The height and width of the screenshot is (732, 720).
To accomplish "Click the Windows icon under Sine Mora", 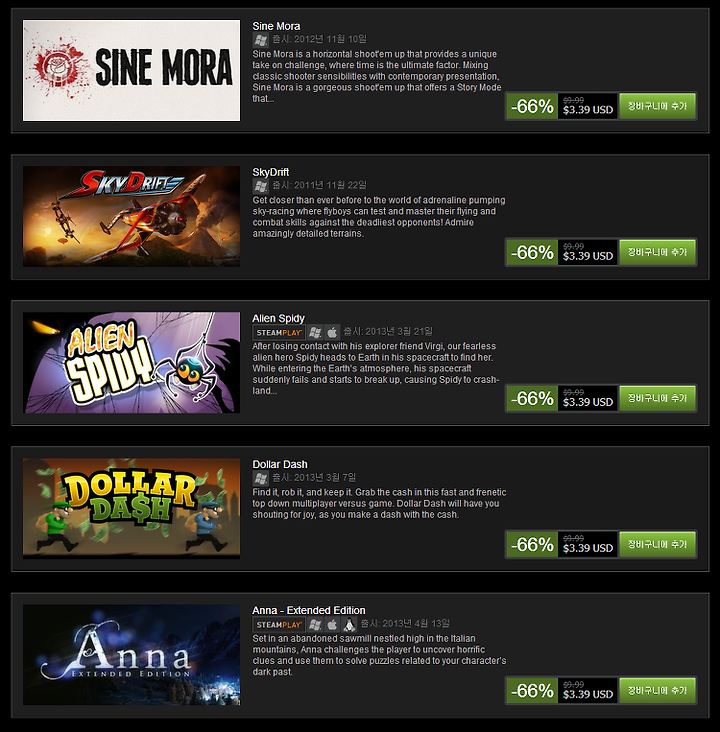I will point(261,40).
